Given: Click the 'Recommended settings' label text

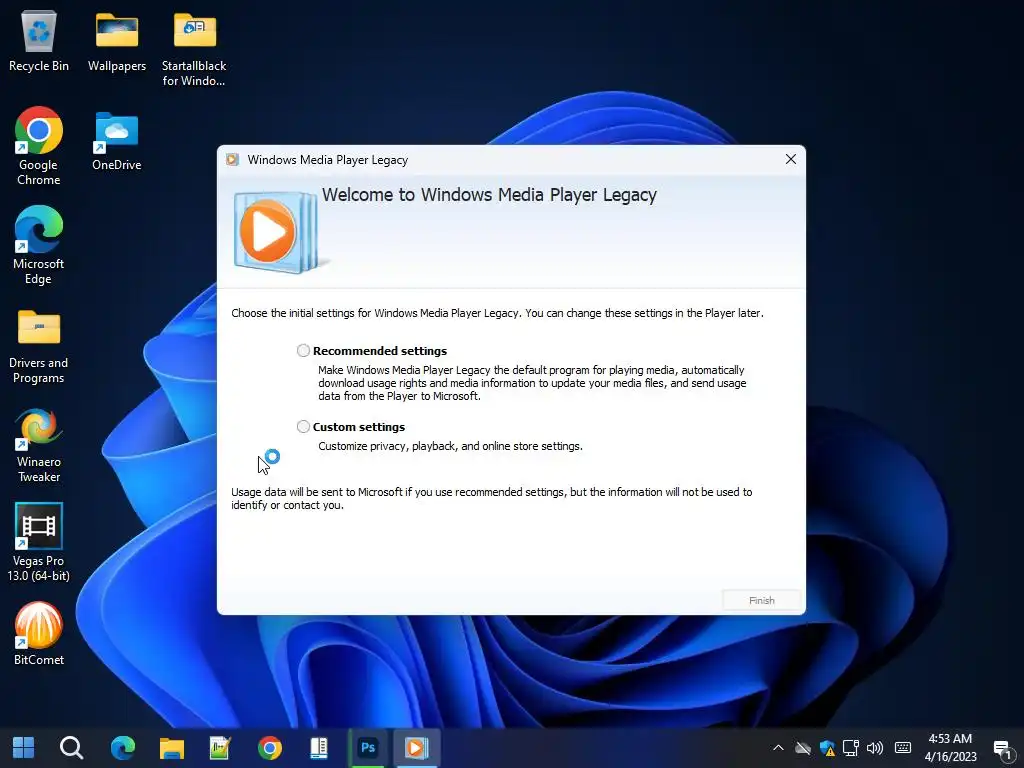Looking at the screenshot, I should 380,351.
